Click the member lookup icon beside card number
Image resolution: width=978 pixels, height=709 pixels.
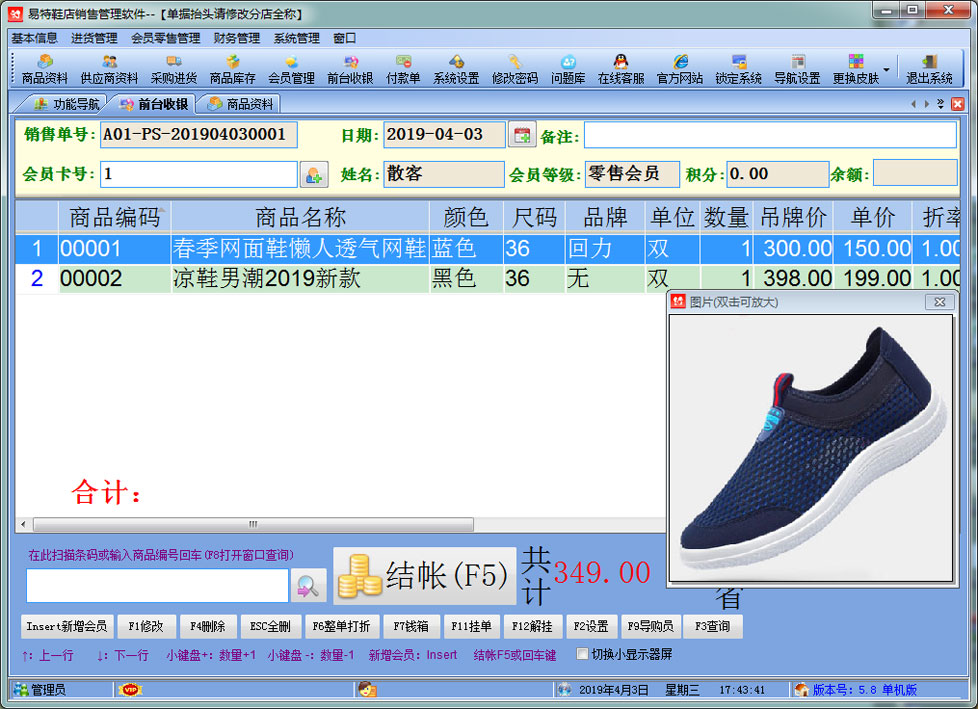(314, 175)
